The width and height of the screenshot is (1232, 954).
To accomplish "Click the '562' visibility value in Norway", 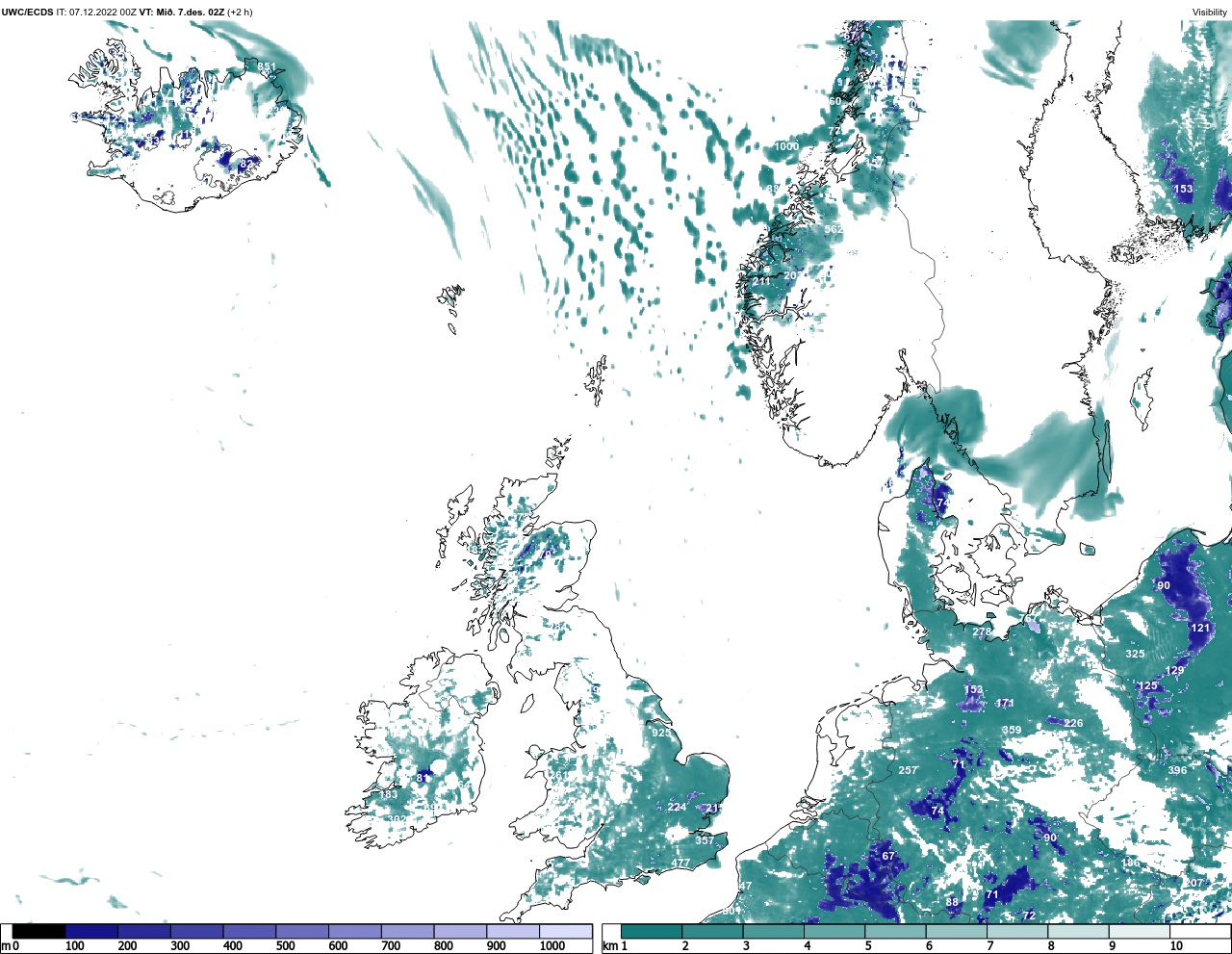I will coord(834,229).
